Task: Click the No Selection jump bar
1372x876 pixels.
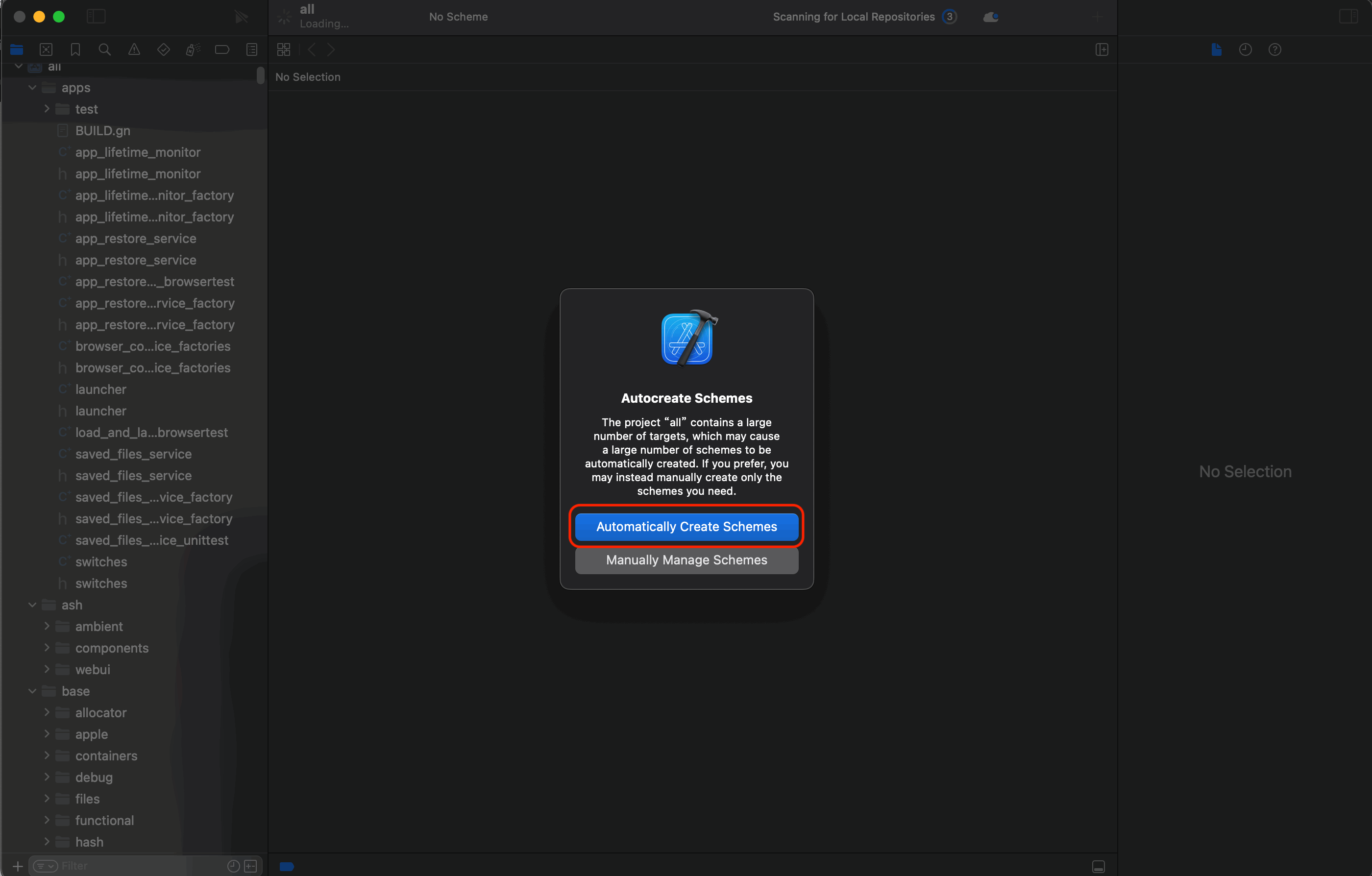Action: (x=308, y=77)
